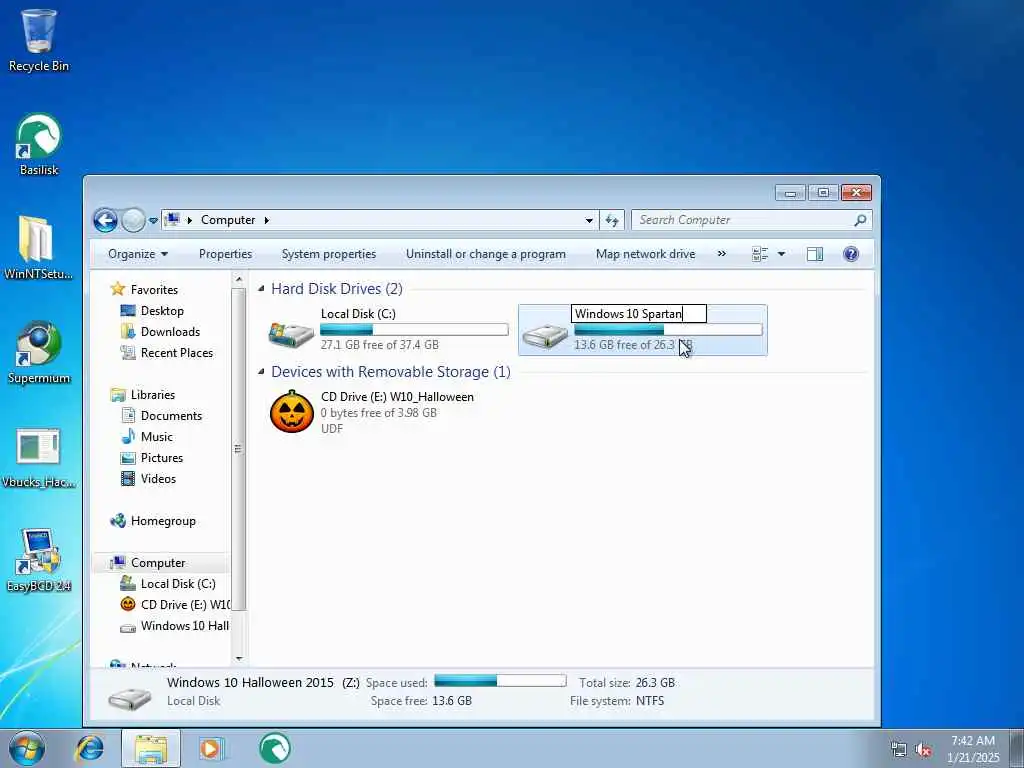Click the Z: drive capacity bar
1024x768 pixels.
[x=668, y=330]
